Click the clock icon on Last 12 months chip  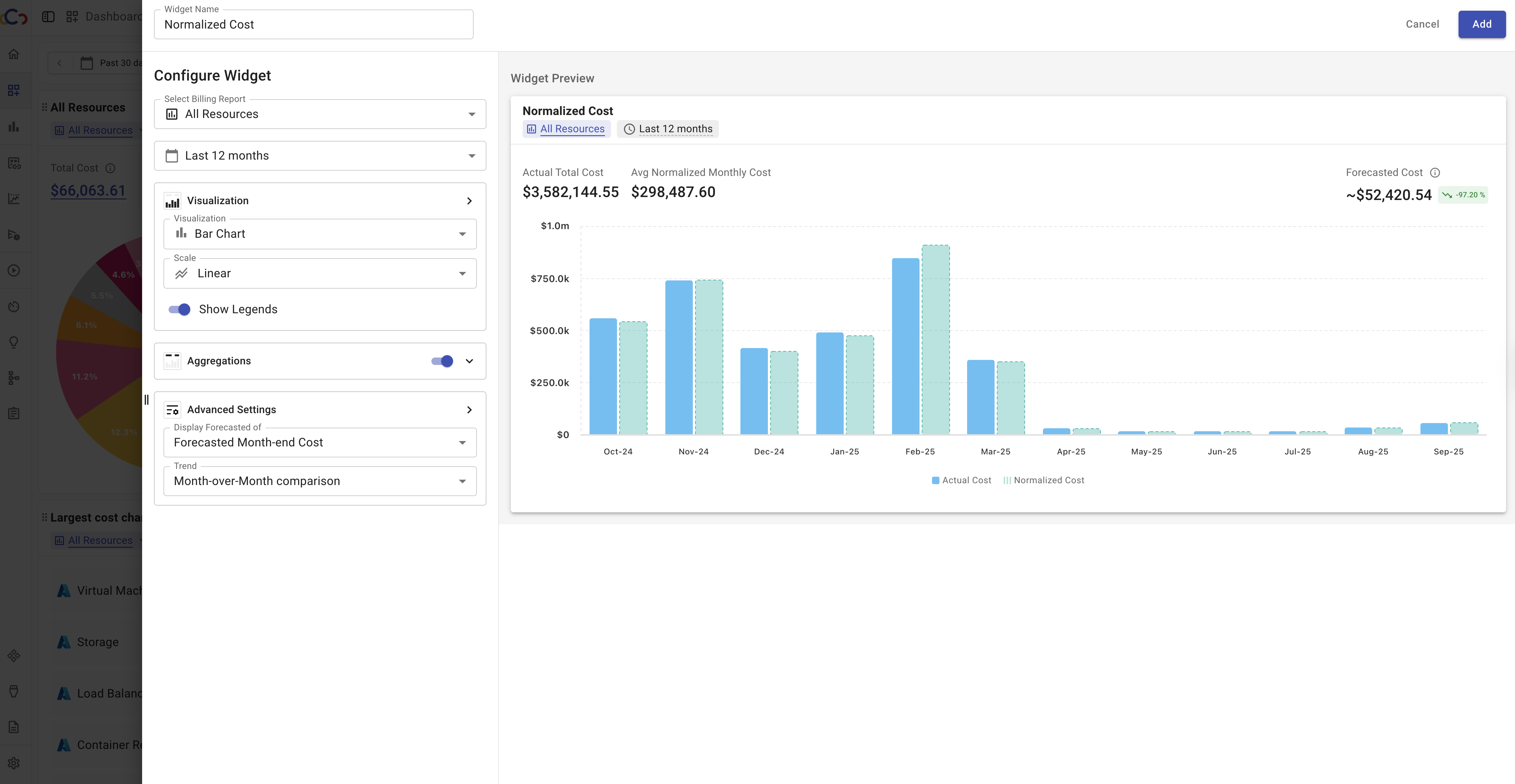[x=629, y=129]
